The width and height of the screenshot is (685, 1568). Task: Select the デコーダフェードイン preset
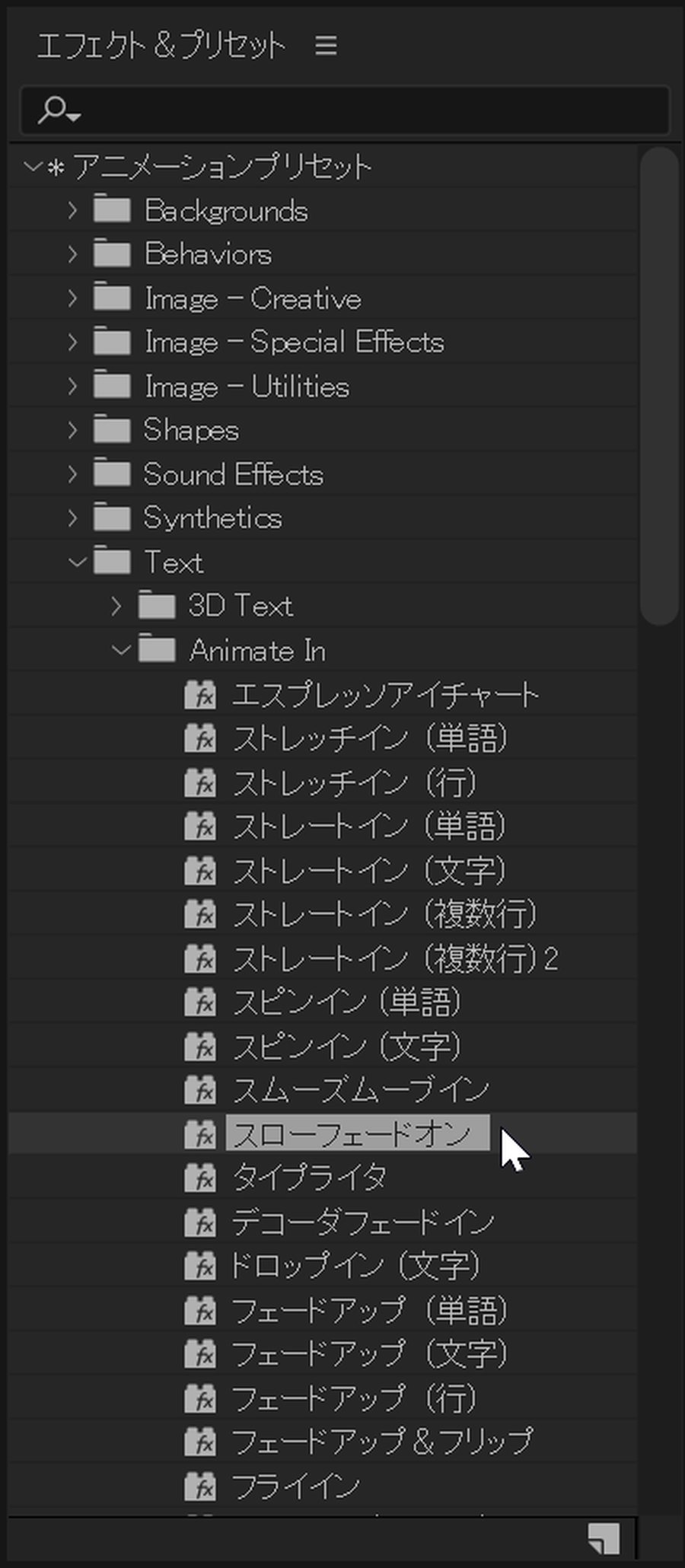[x=363, y=1222]
